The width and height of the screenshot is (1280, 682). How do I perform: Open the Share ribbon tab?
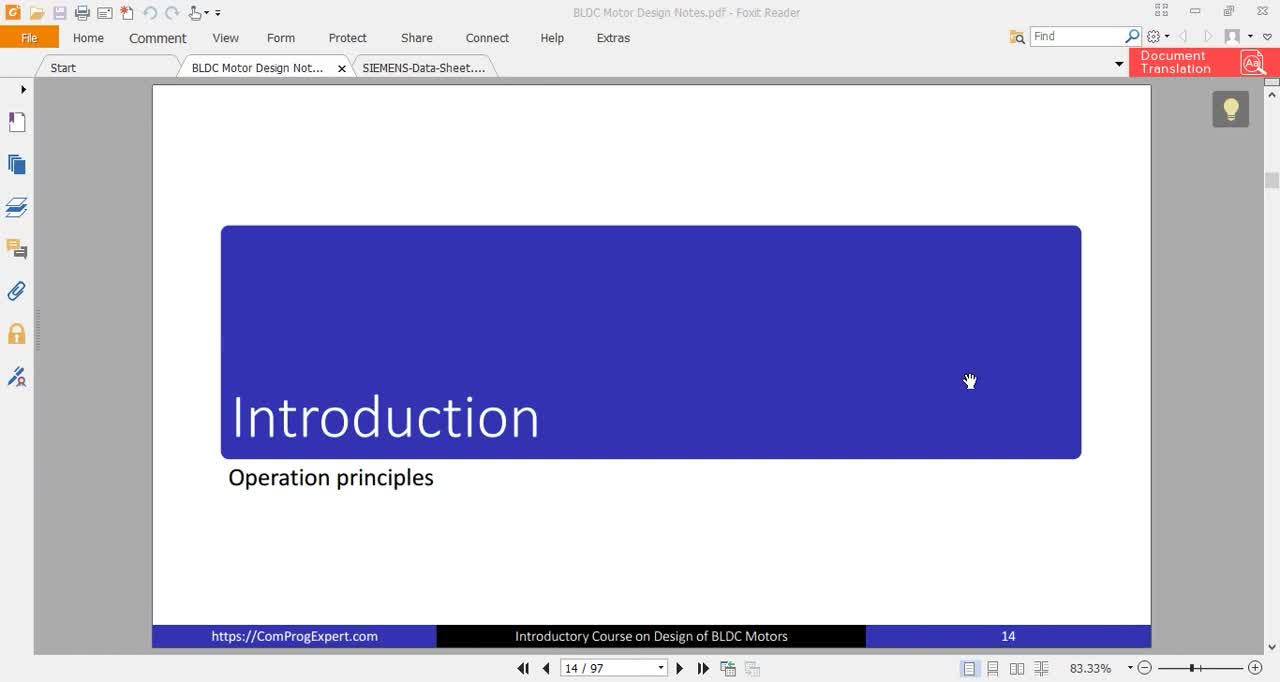pos(417,38)
